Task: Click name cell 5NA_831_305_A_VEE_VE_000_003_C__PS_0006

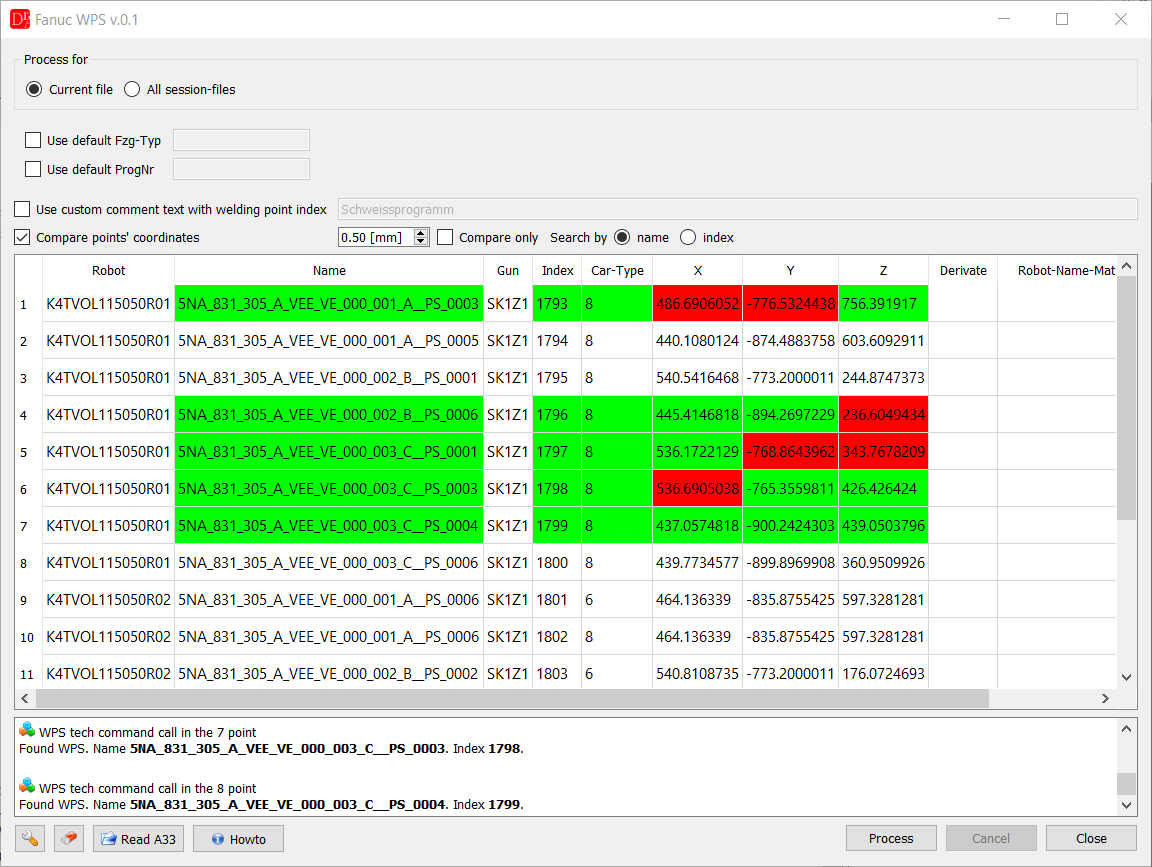Action: coord(328,563)
